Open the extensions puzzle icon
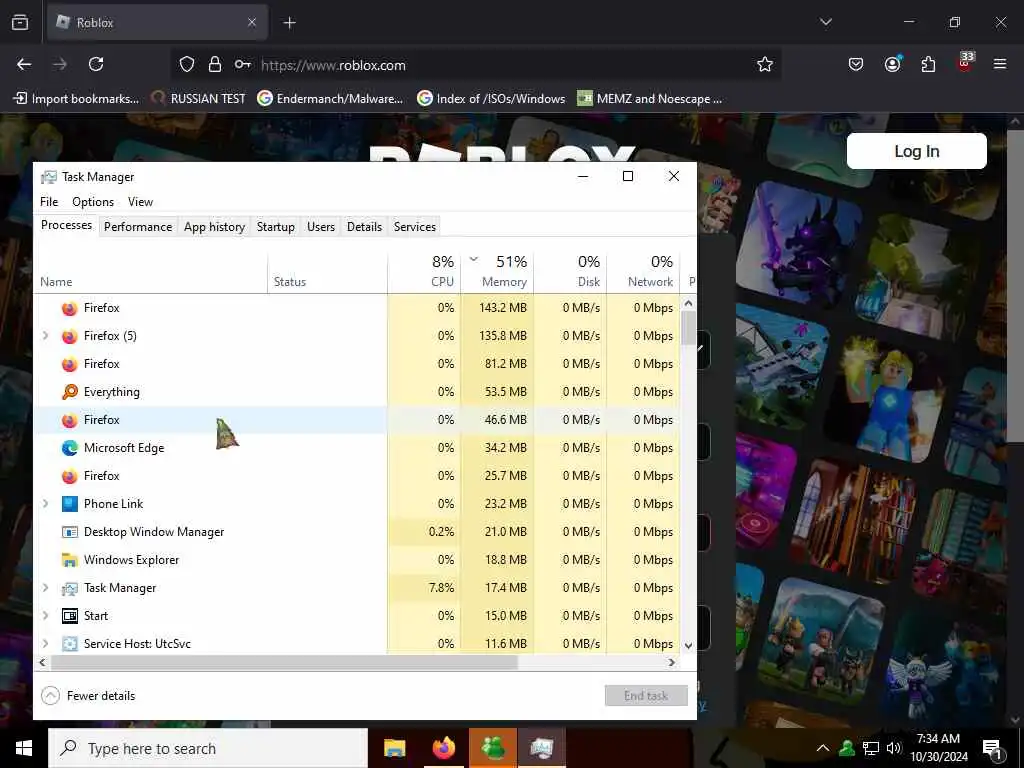The image size is (1024, 768). [x=928, y=64]
